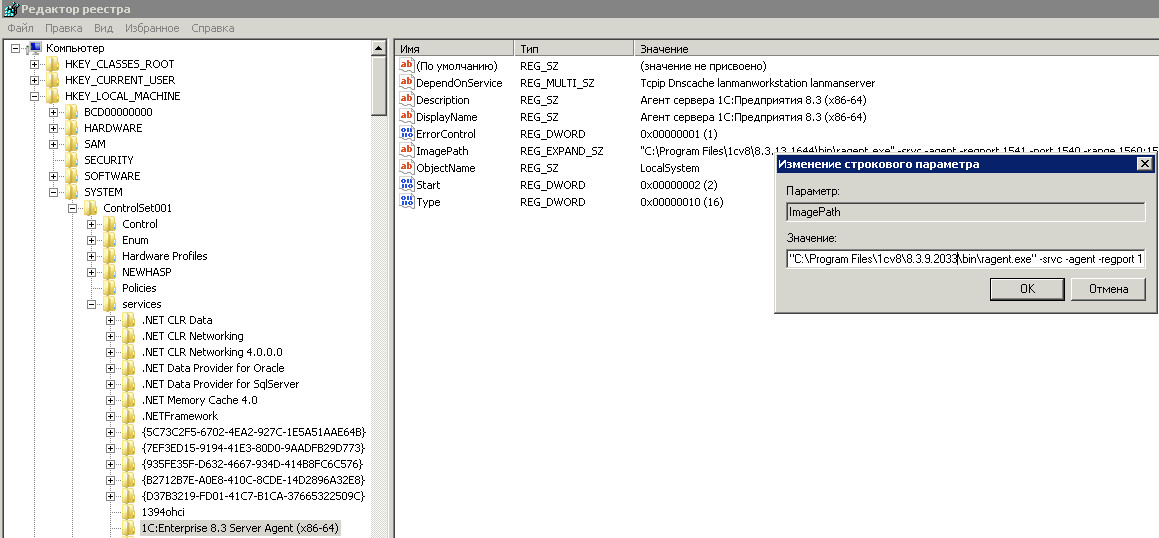Collapse the services key
This screenshot has width=1159, height=538.
[x=91, y=304]
